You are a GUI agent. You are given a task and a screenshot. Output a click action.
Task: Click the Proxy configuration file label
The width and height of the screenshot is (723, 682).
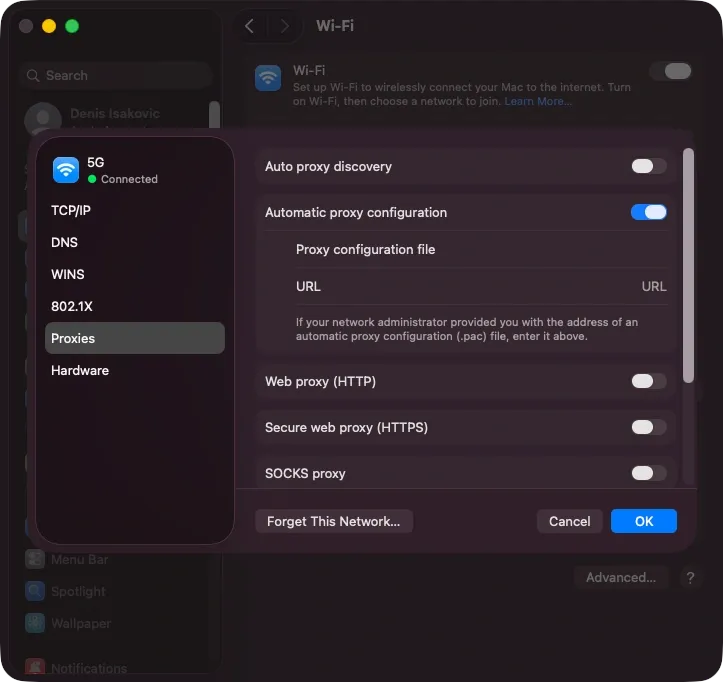click(x=365, y=249)
